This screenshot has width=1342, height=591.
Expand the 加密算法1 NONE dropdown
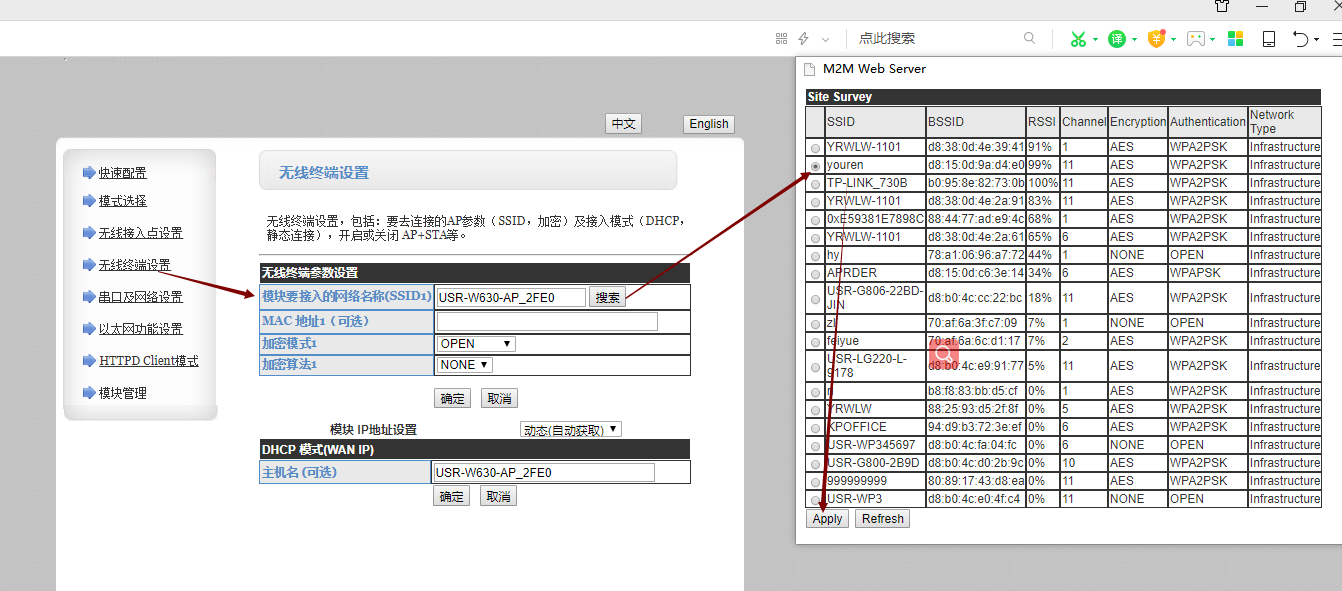point(465,365)
